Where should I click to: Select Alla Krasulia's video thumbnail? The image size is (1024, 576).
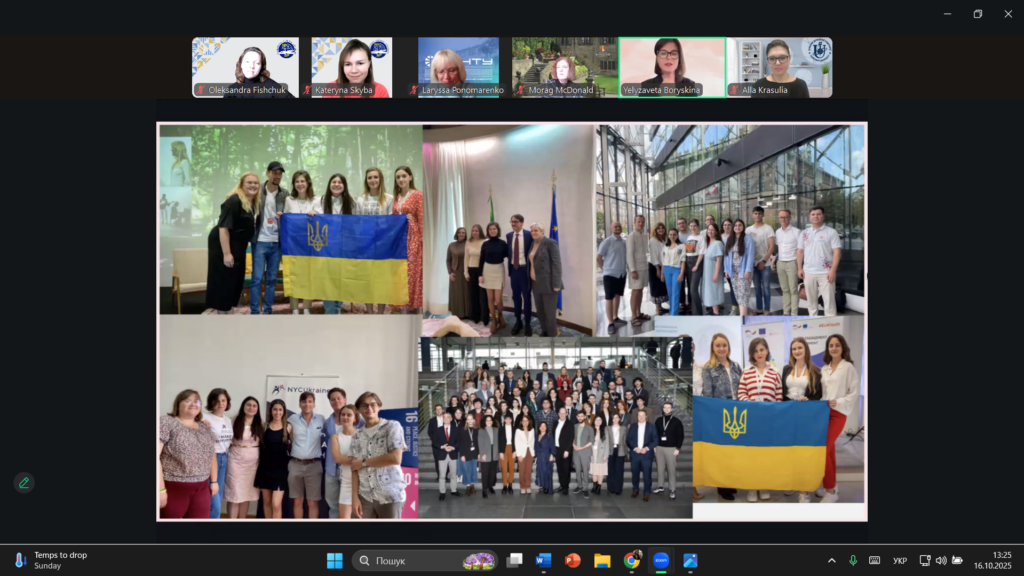781,67
